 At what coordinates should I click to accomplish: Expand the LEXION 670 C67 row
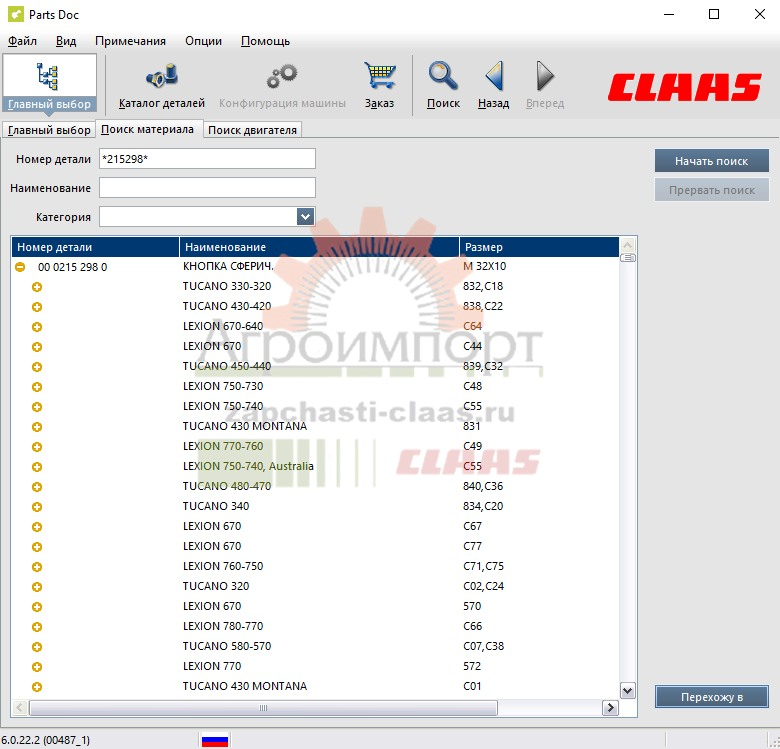(x=37, y=527)
